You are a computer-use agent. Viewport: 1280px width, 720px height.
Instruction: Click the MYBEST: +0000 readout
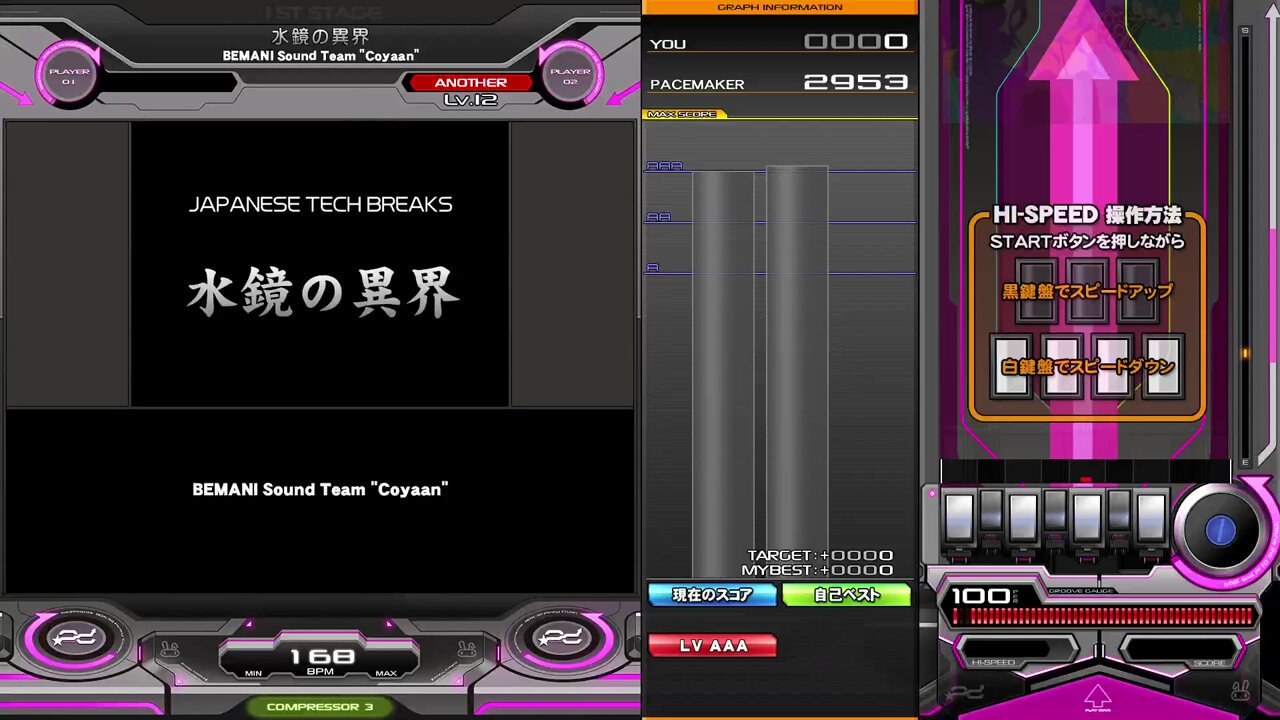pos(817,570)
